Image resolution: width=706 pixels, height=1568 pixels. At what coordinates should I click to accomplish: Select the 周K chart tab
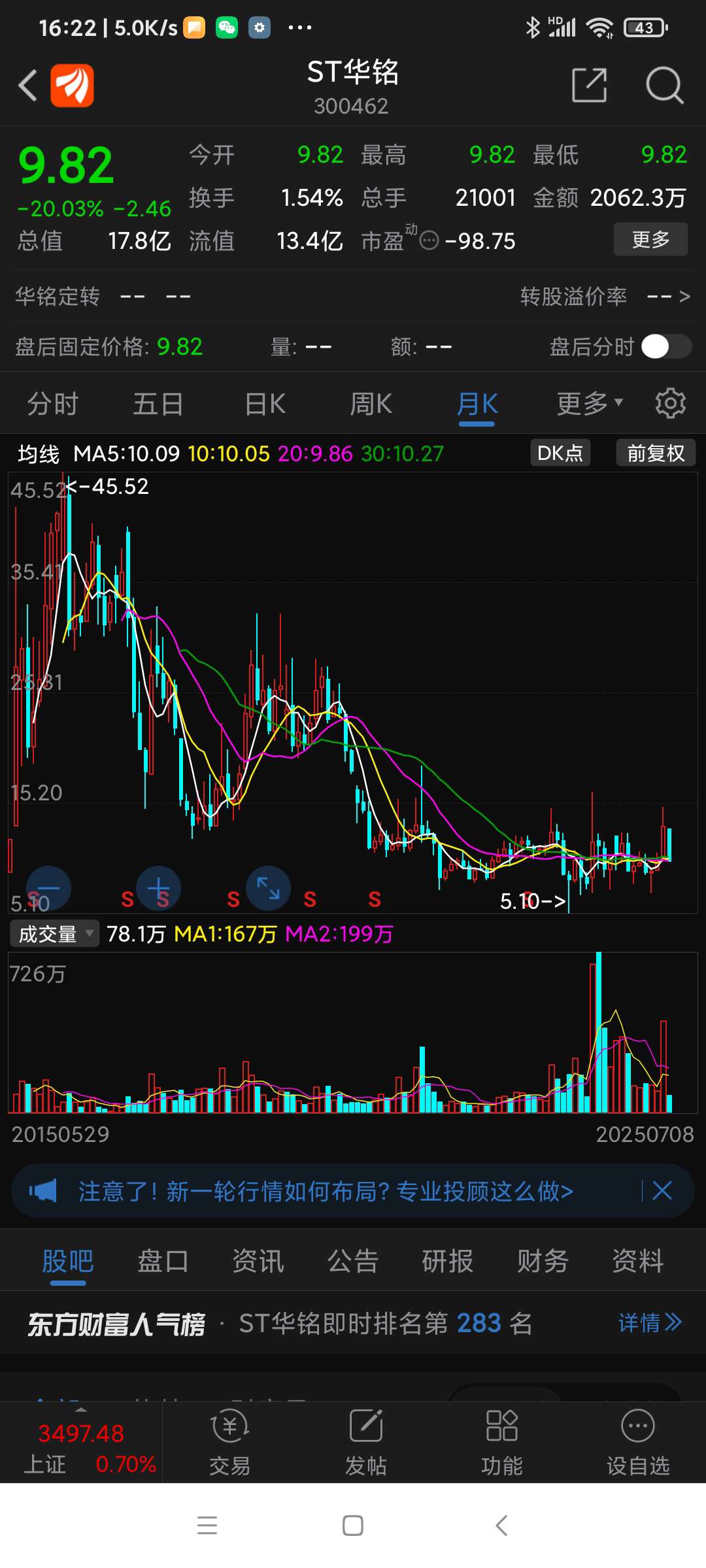(371, 404)
